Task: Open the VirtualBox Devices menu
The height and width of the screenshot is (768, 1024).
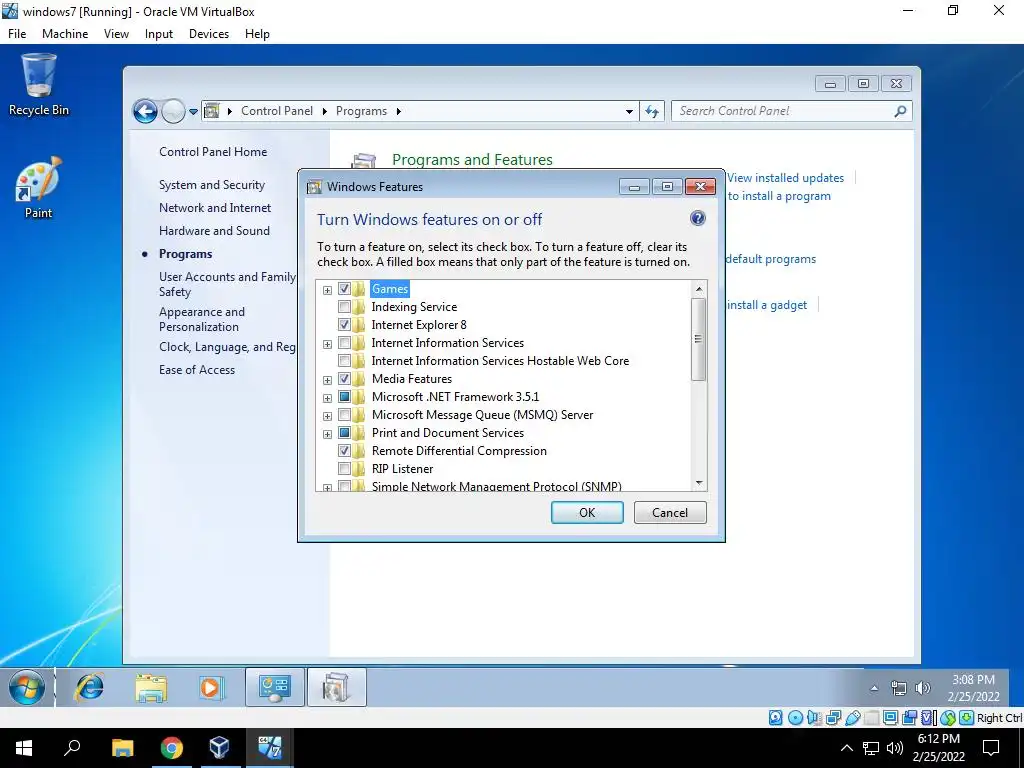Action: tap(209, 34)
